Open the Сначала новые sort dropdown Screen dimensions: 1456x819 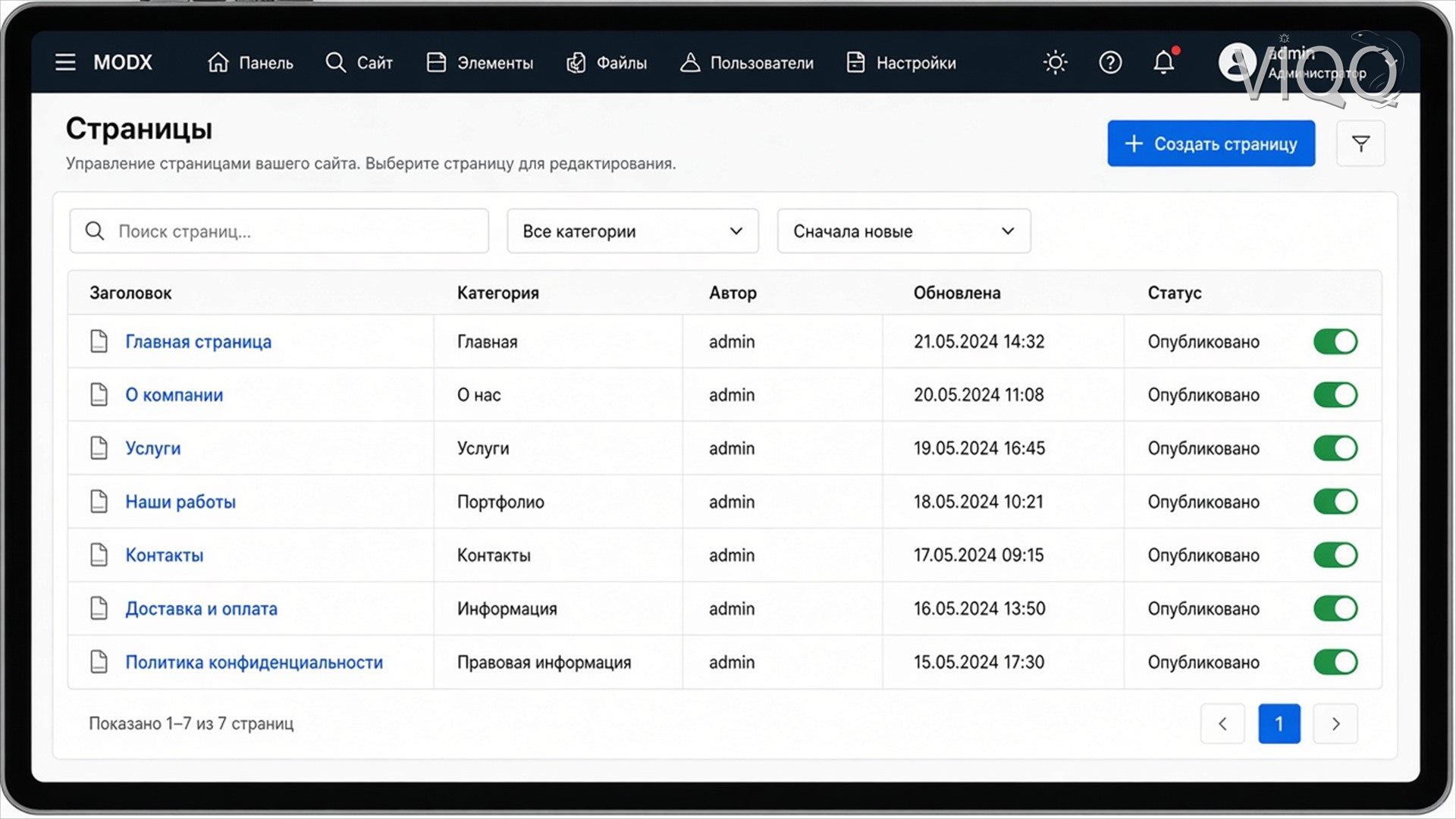903,231
